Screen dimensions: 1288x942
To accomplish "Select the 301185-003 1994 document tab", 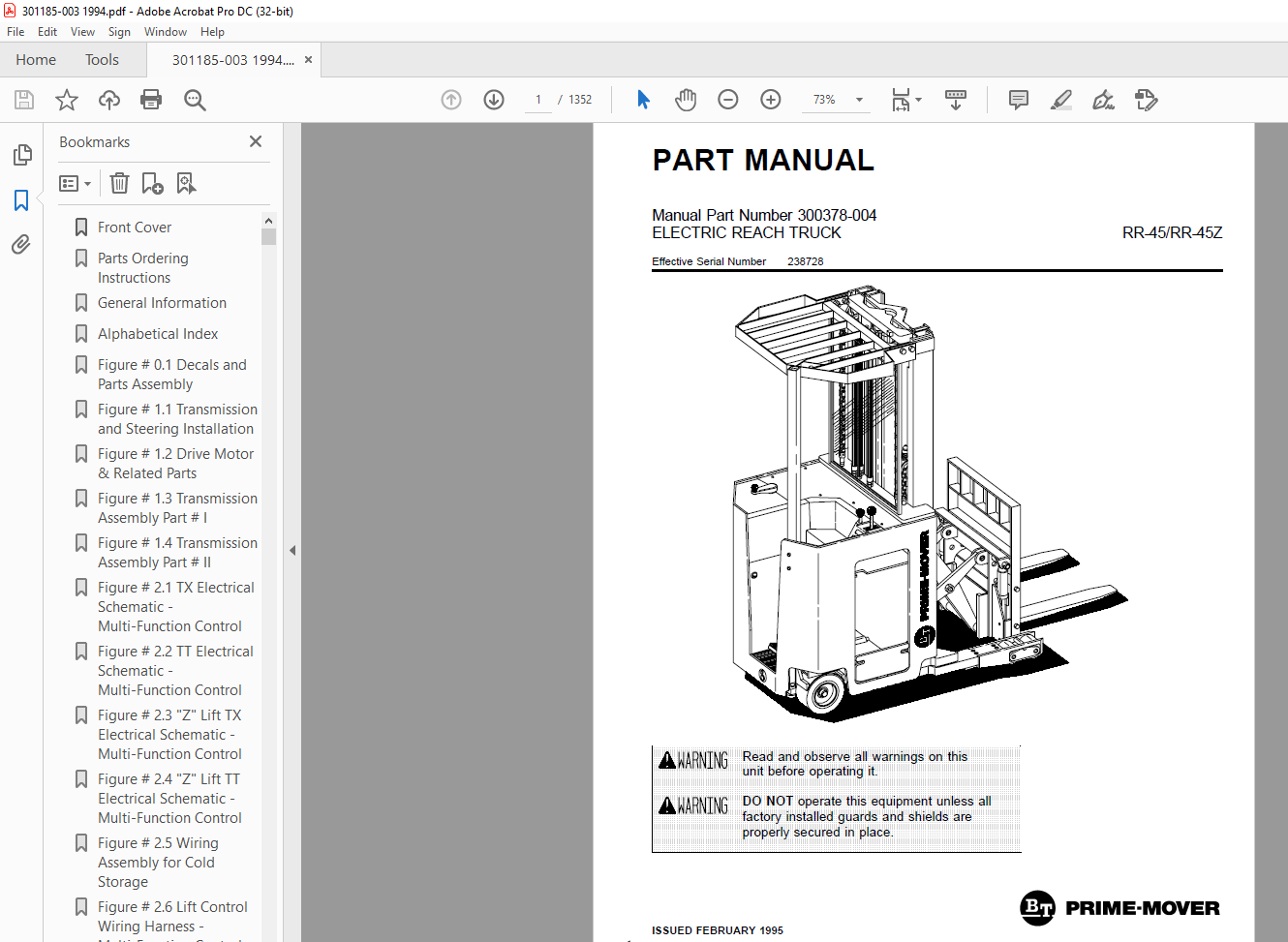I will tap(233, 60).
